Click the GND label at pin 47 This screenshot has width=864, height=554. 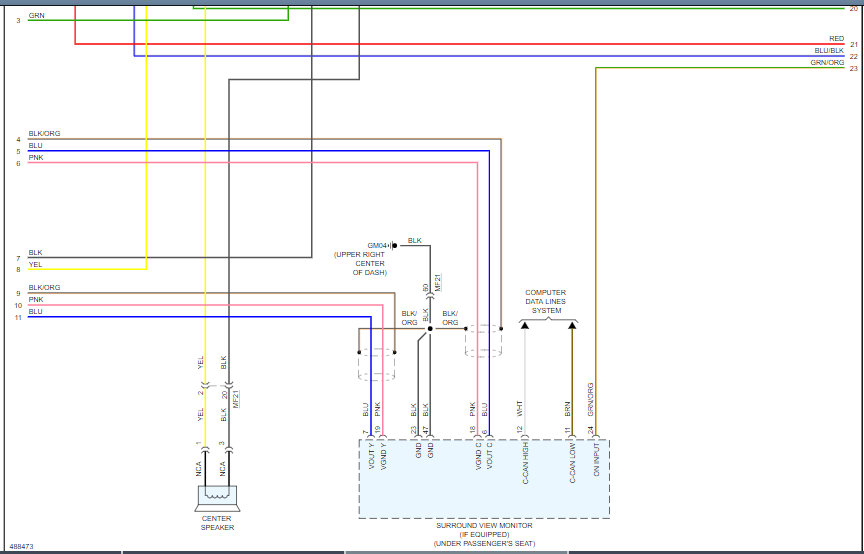pos(430,451)
